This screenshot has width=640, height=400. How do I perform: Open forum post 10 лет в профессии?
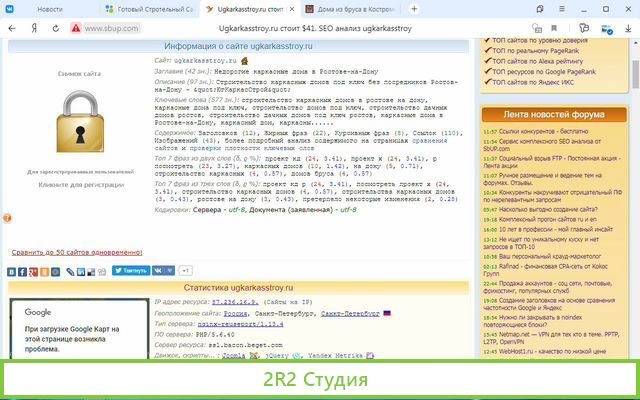click(x=556, y=229)
